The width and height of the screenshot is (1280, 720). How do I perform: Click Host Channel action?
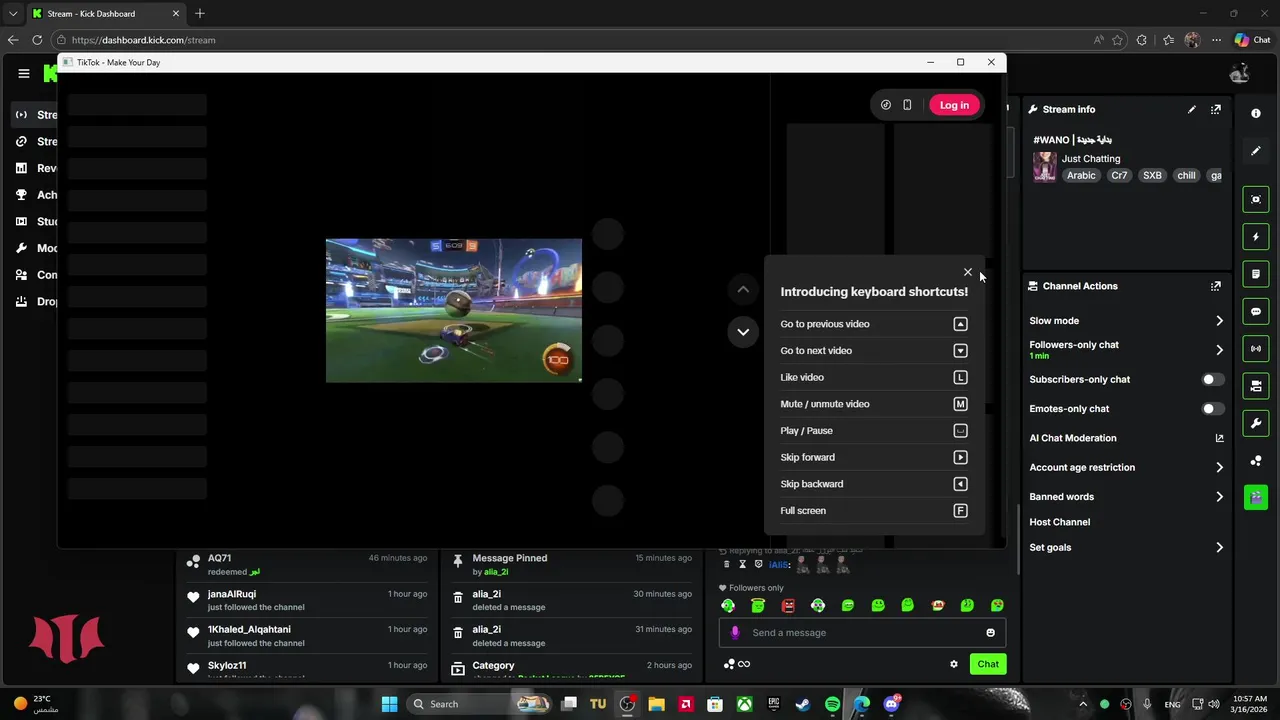tap(1060, 522)
